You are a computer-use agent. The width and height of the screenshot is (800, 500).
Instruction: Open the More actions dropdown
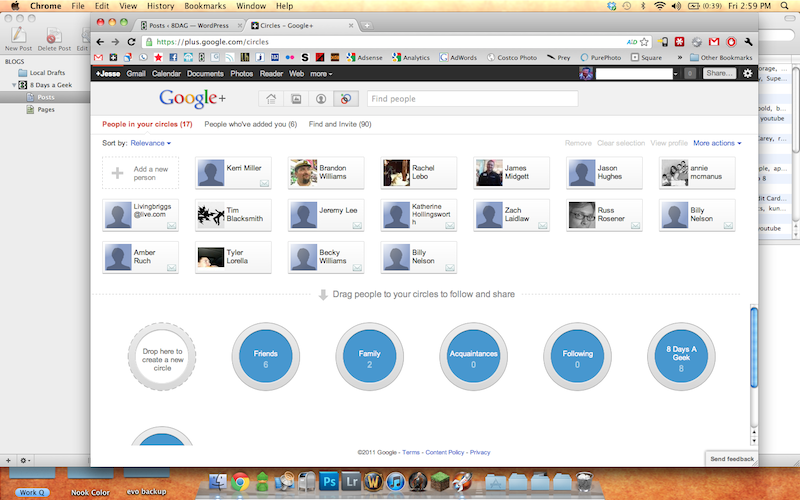(717, 143)
